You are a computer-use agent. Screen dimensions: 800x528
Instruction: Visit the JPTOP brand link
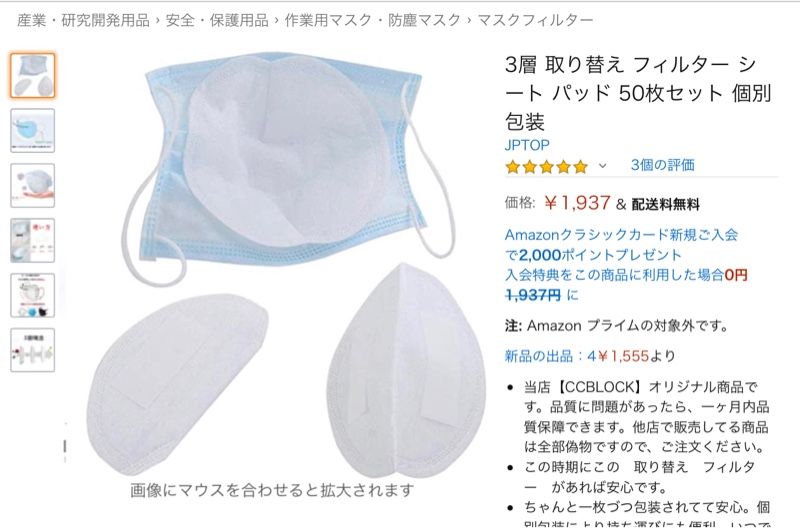[x=527, y=145]
